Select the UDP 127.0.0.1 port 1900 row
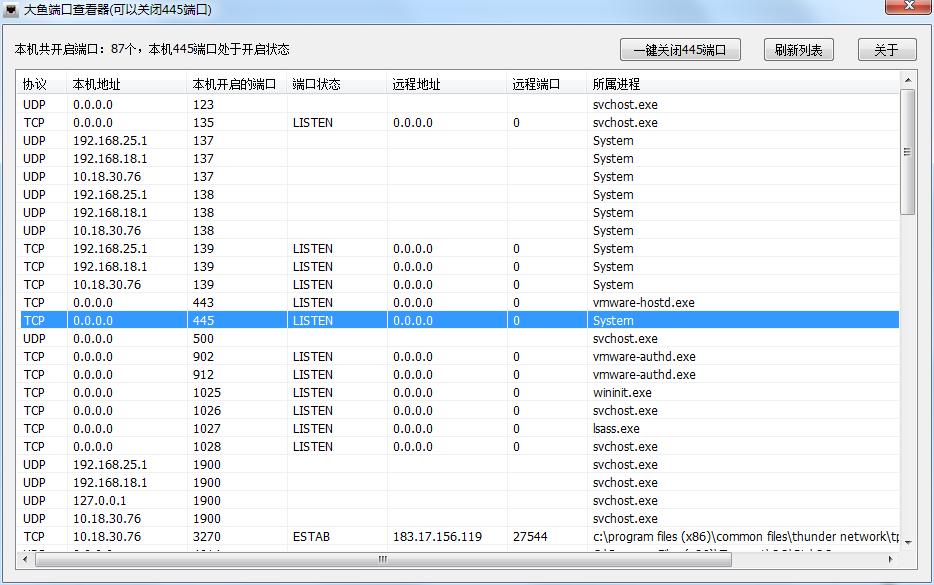934x585 pixels. click(x=300, y=500)
